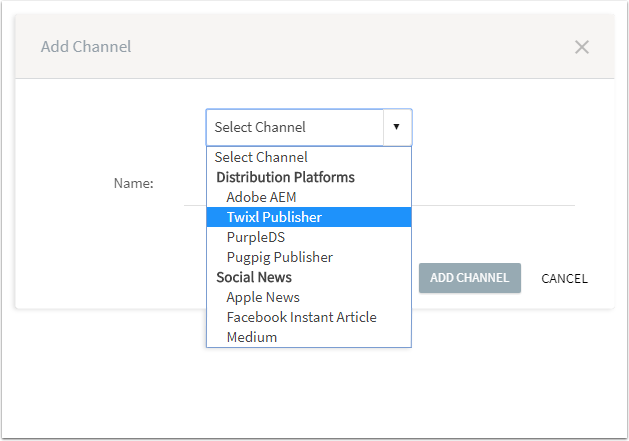This screenshot has width=629, height=441.
Task: Click the Name: label
Action: pyautogui.click(x=134, y=183)
